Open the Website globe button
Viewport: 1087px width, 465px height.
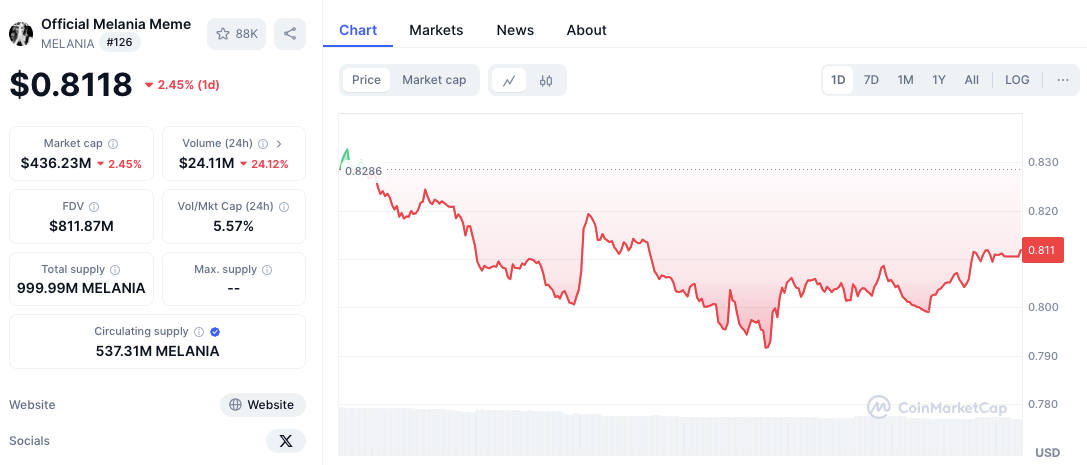[263, 405]
